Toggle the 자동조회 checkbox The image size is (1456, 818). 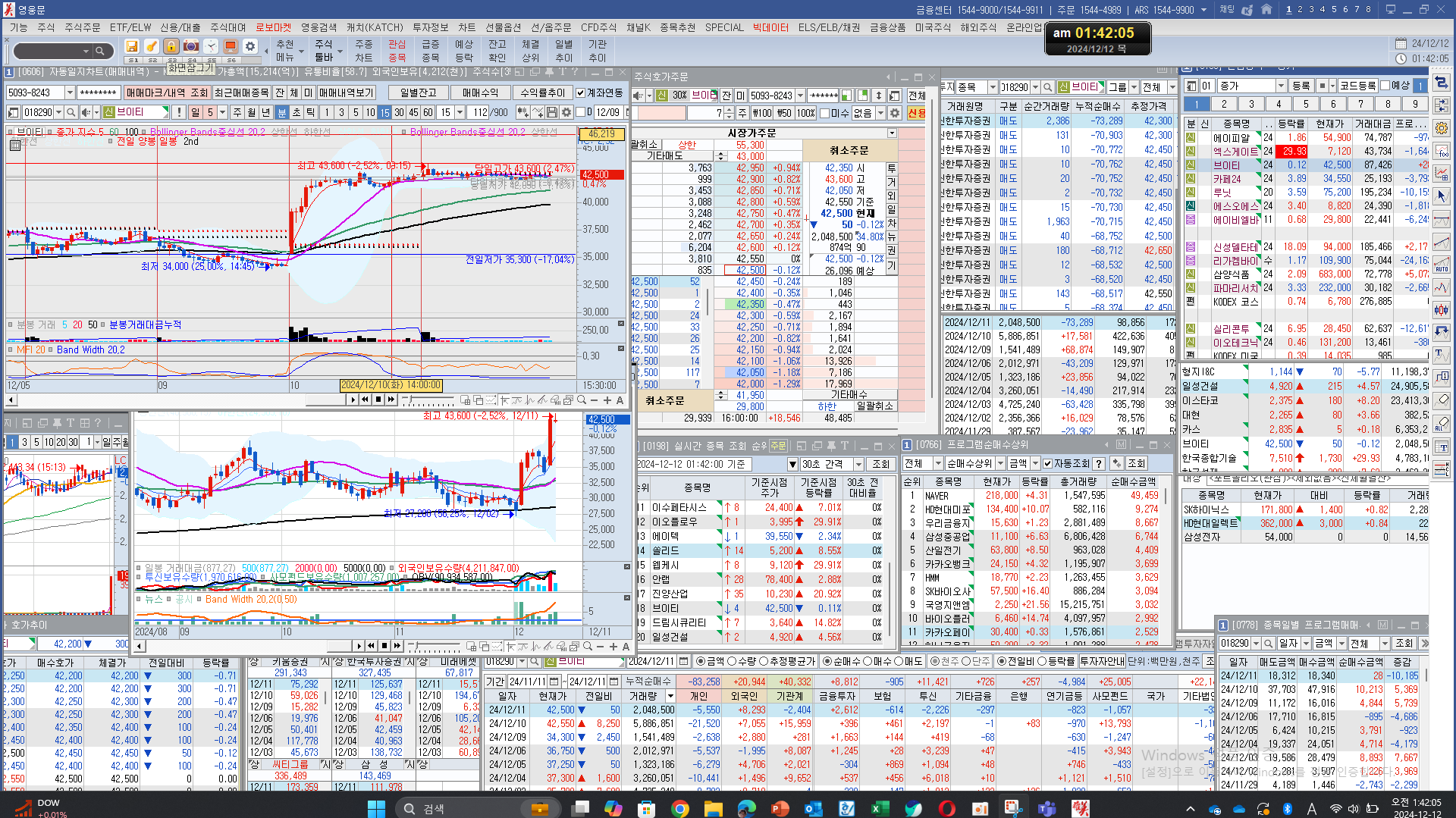pos(1047,463)
